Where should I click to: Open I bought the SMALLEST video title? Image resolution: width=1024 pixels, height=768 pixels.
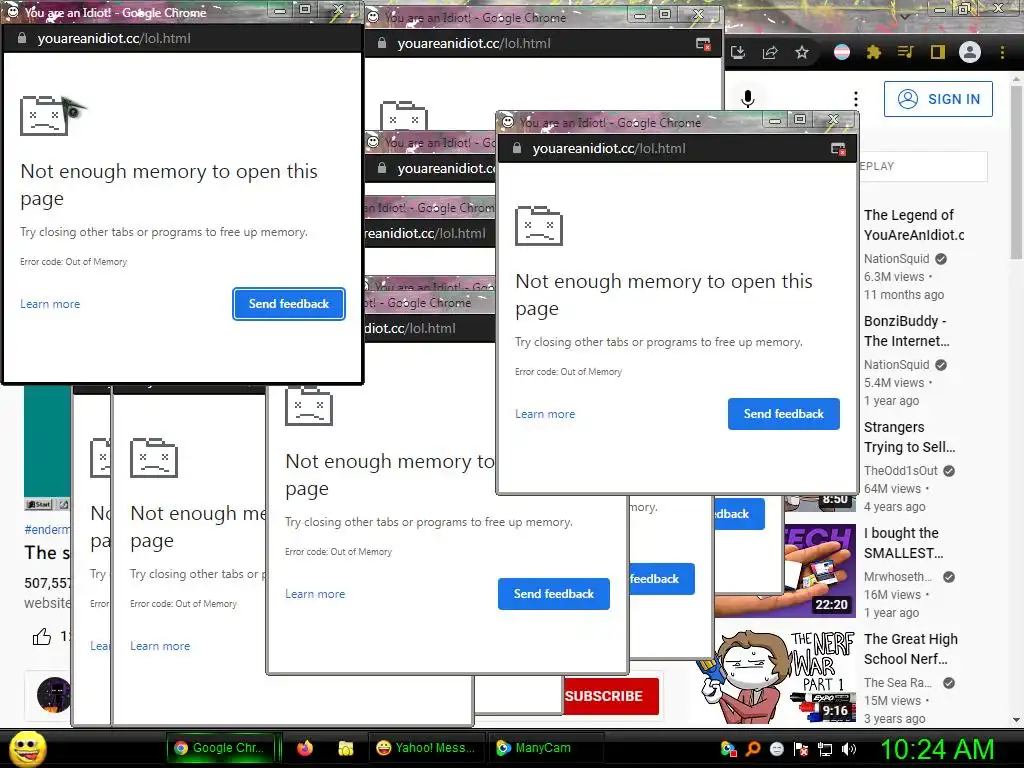point(904,543)
